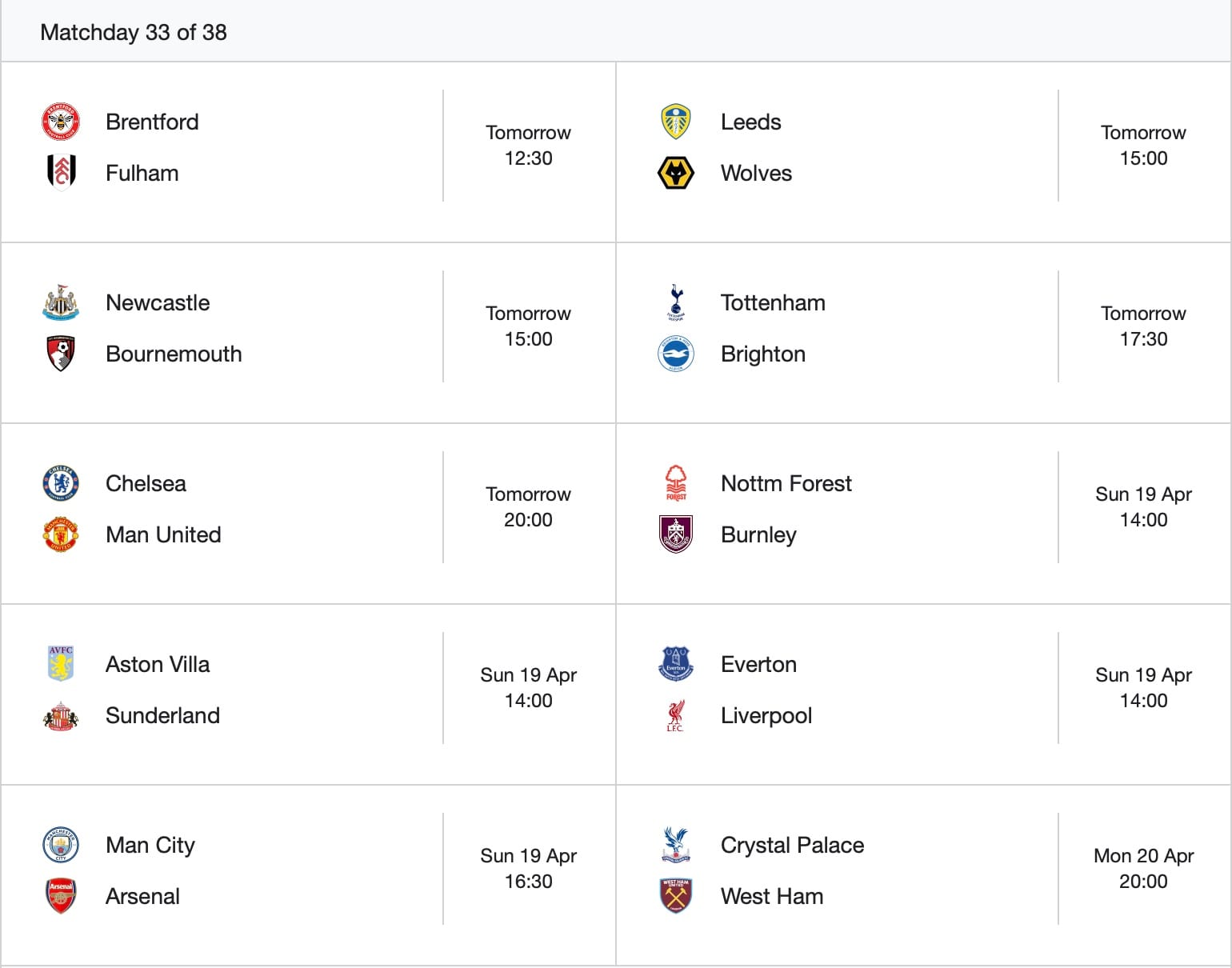Click the Arsenal cannon badge
The image size is (1232, 968).
coord(61,896)
